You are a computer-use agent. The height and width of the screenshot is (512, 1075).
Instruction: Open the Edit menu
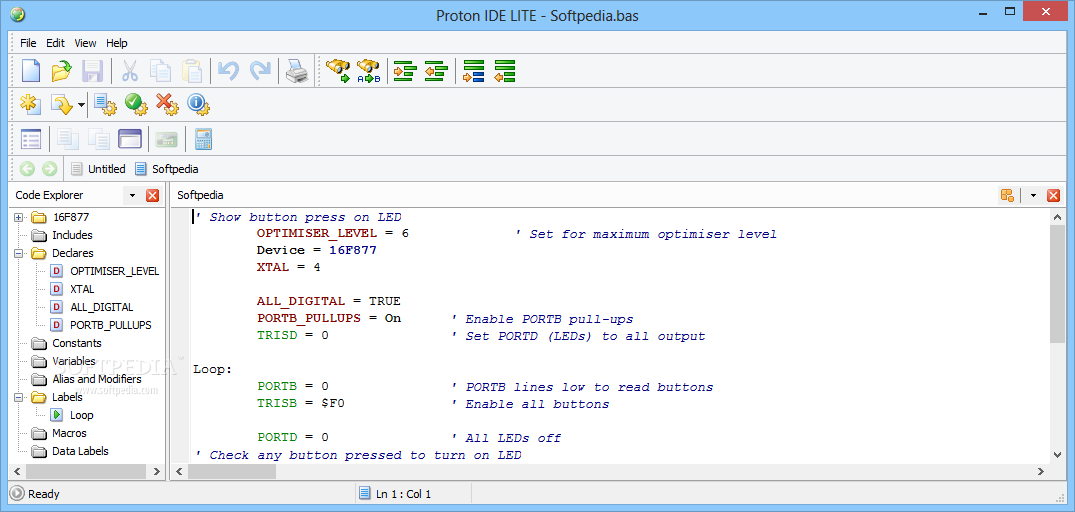(x=56, y=42)
